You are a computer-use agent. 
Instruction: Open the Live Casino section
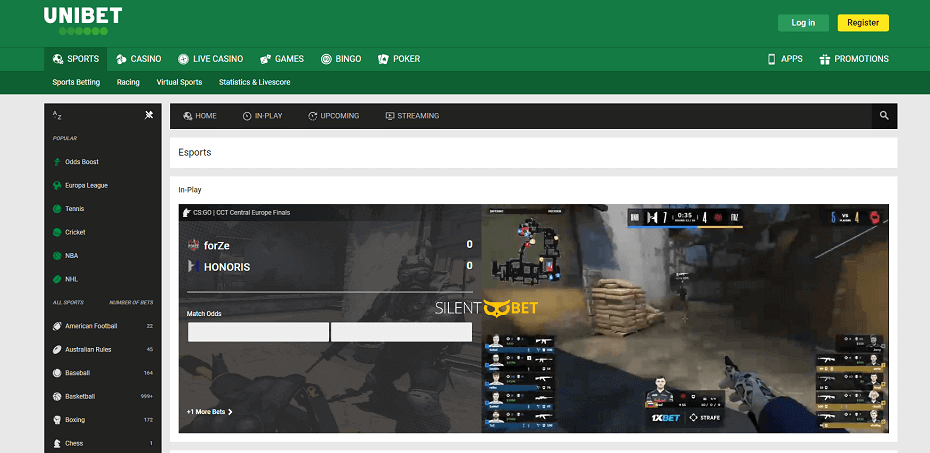tap(211, 59)
